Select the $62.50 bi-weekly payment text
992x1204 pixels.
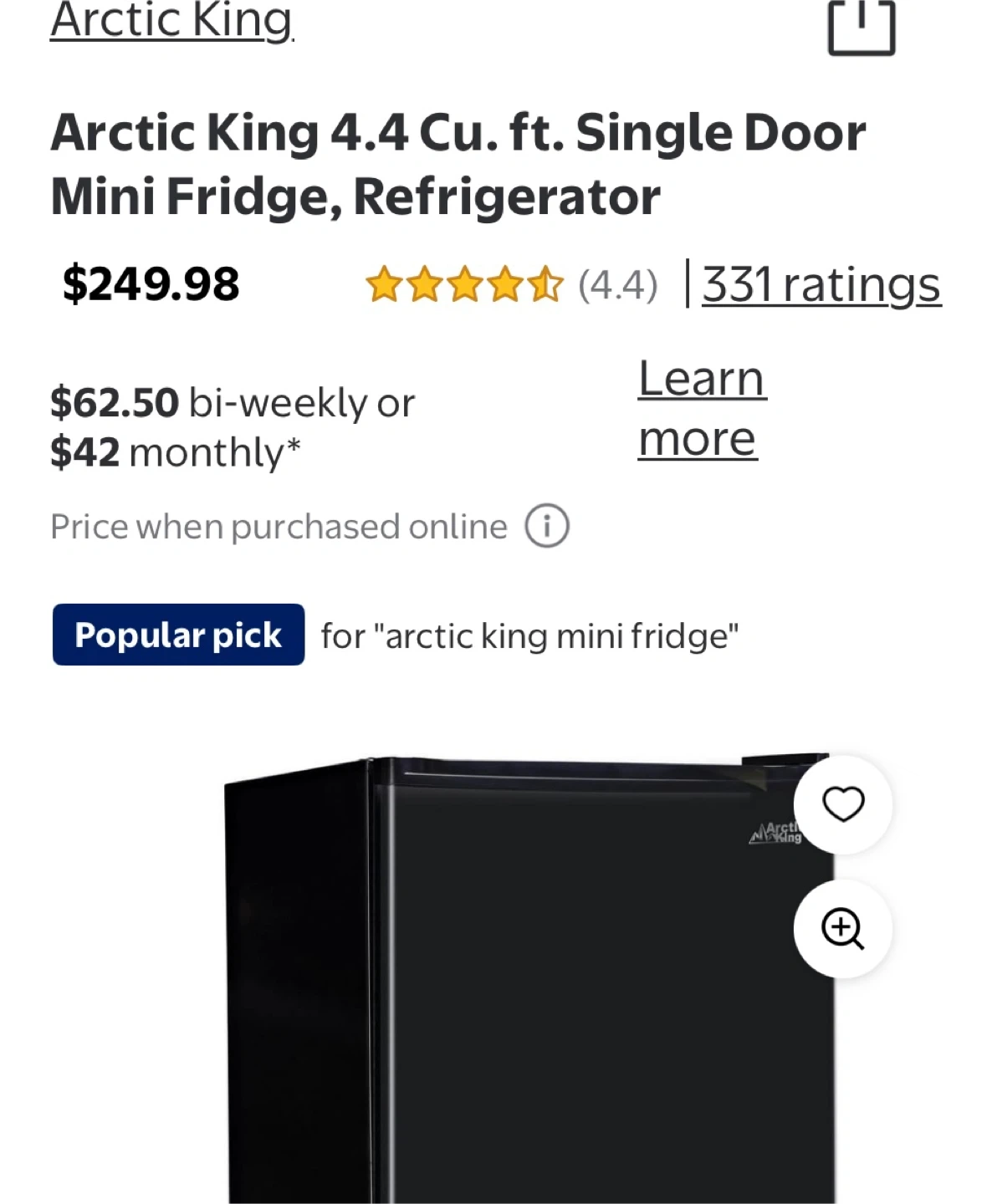coord(233,403)
